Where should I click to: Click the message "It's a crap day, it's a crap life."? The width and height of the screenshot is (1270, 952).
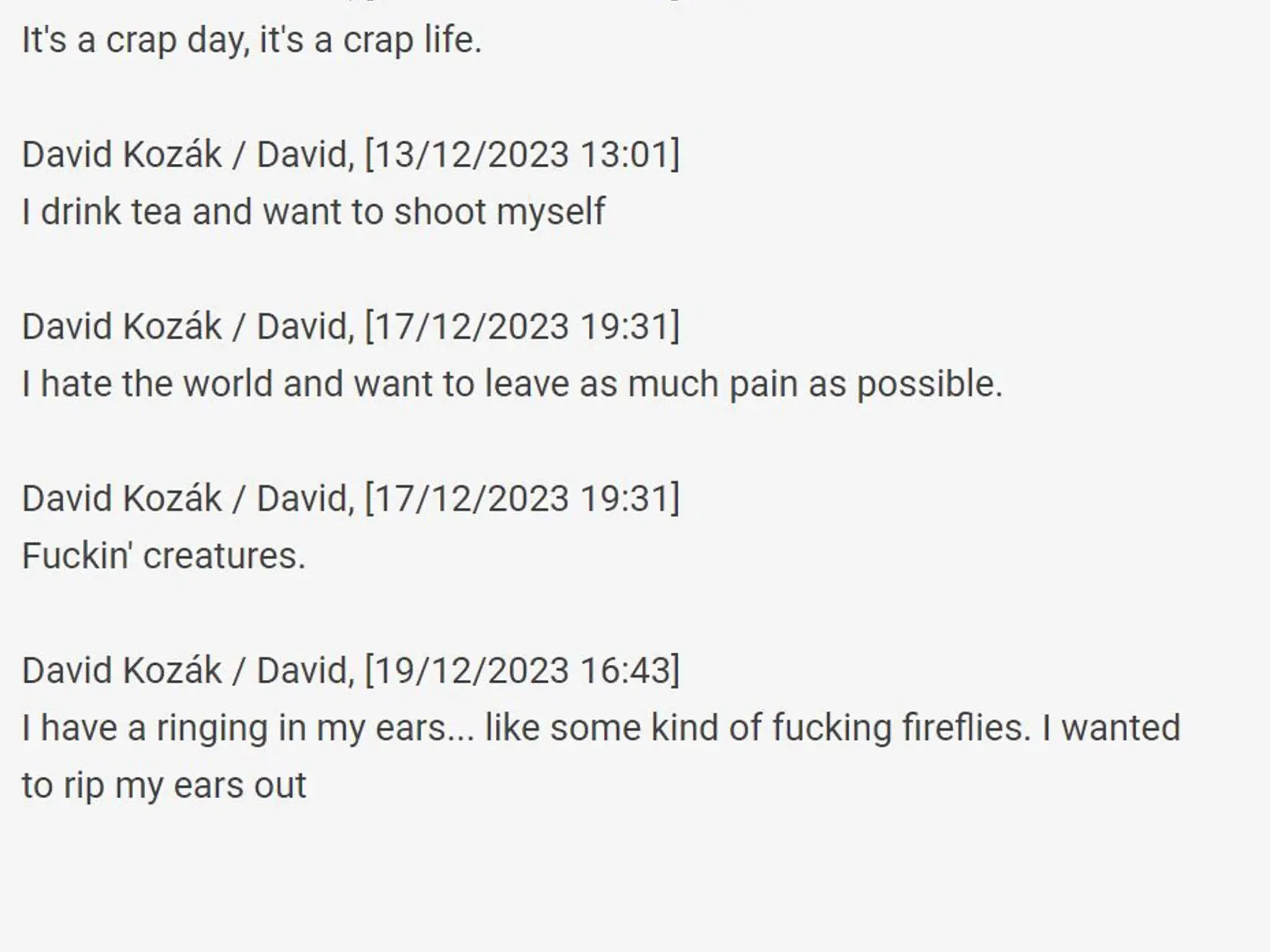coord(252,39)
